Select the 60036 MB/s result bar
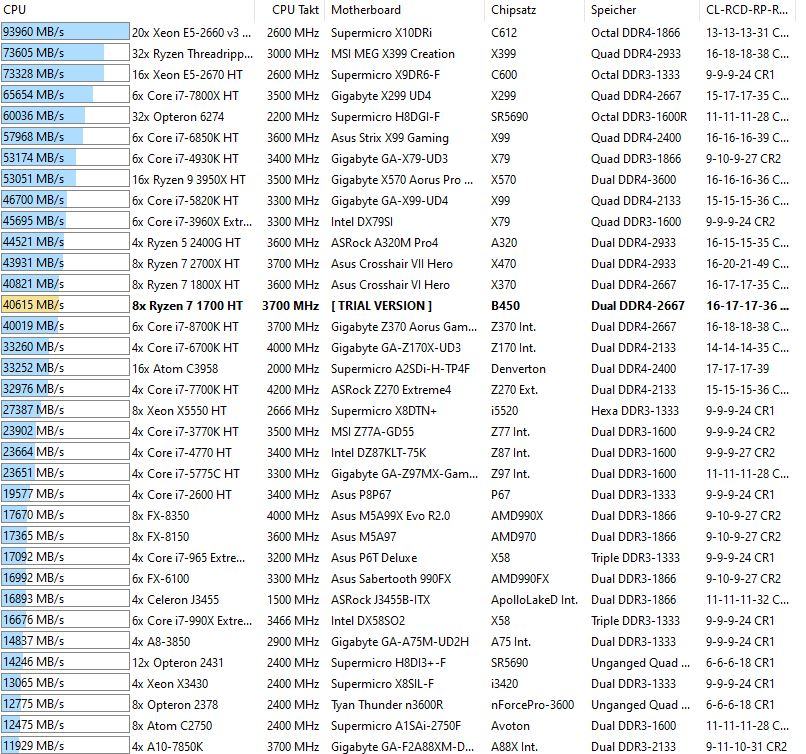 [x=65, y=116]
